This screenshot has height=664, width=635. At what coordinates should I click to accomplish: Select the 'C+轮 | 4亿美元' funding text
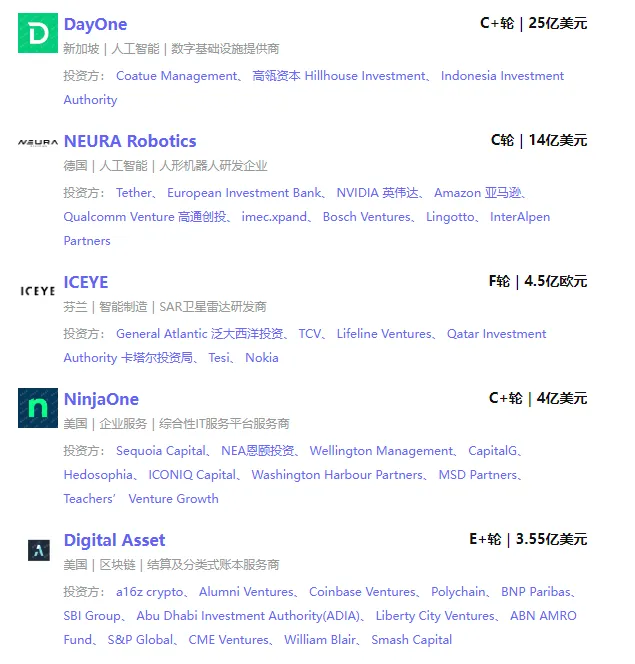click(538, 398)
